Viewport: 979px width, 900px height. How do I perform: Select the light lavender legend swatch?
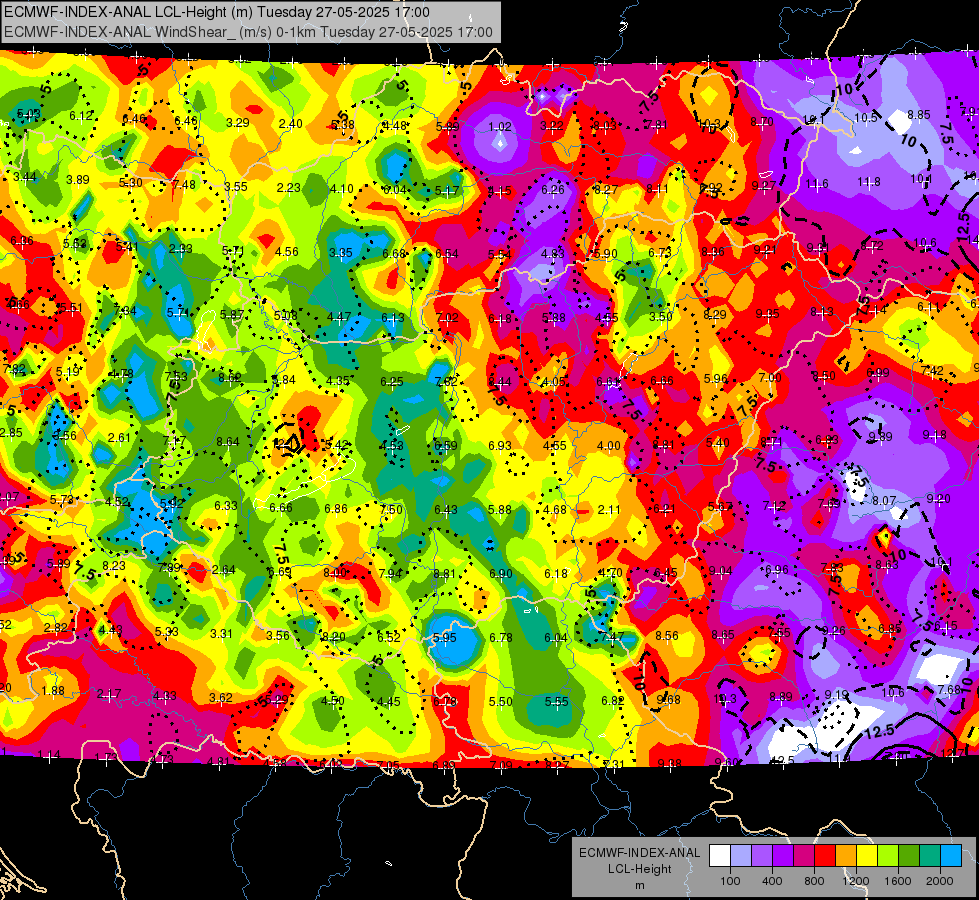(741, 856)
